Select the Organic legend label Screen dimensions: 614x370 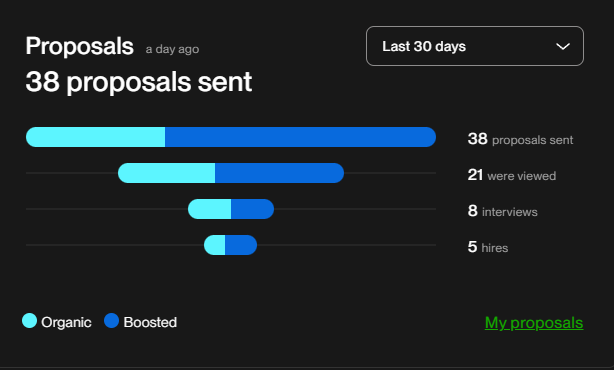66,322
